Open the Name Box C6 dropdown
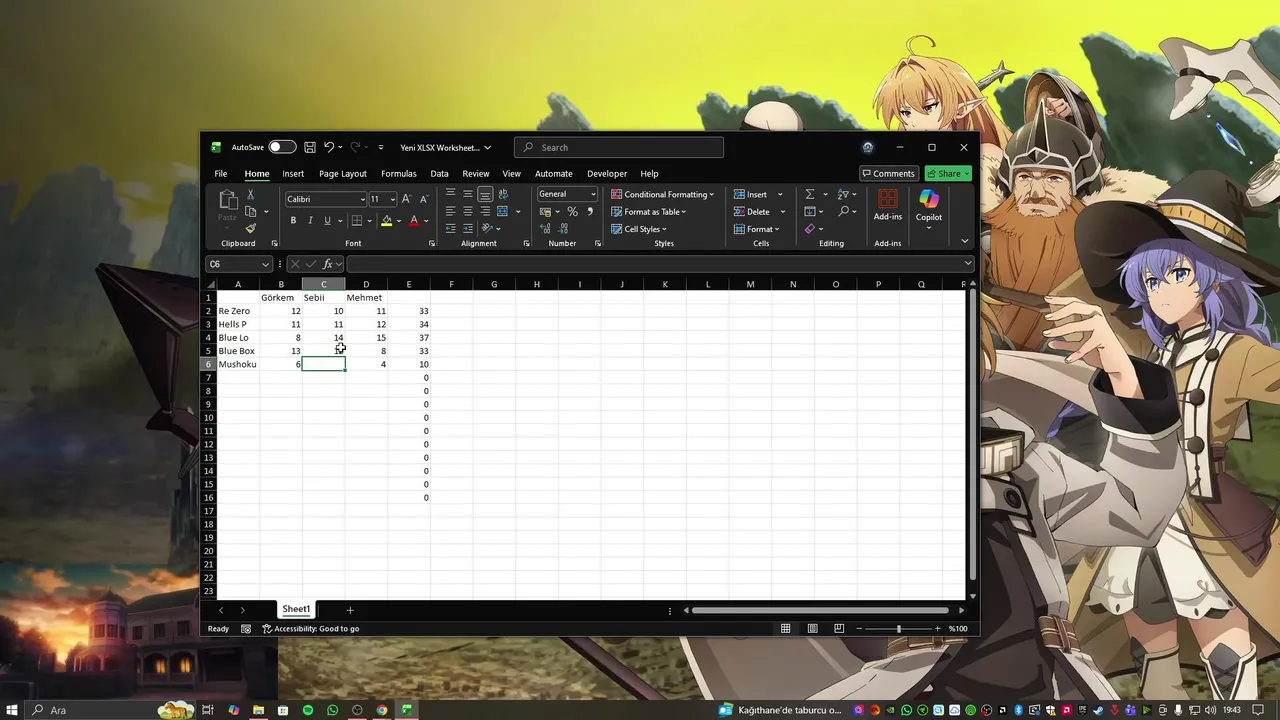1280x720 pixels. tap(265, 264)
